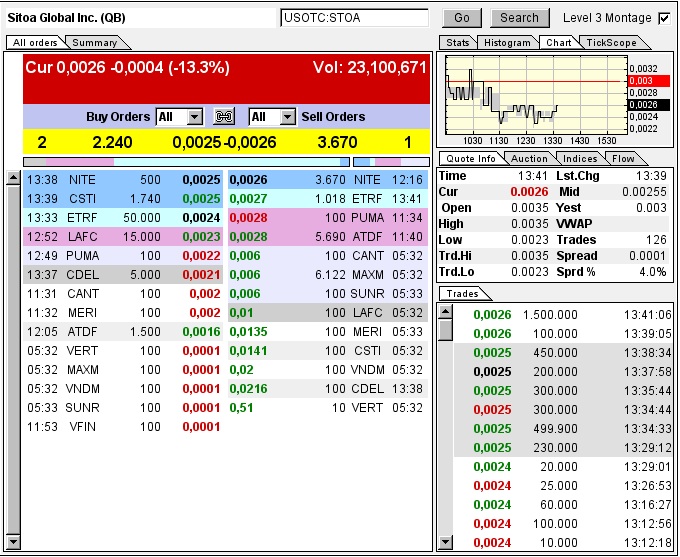Image resolution: width=680 pixels, height=557 pixels.
Task: Select the ETRF buy order of 50.000
Action: coord(123,218)
